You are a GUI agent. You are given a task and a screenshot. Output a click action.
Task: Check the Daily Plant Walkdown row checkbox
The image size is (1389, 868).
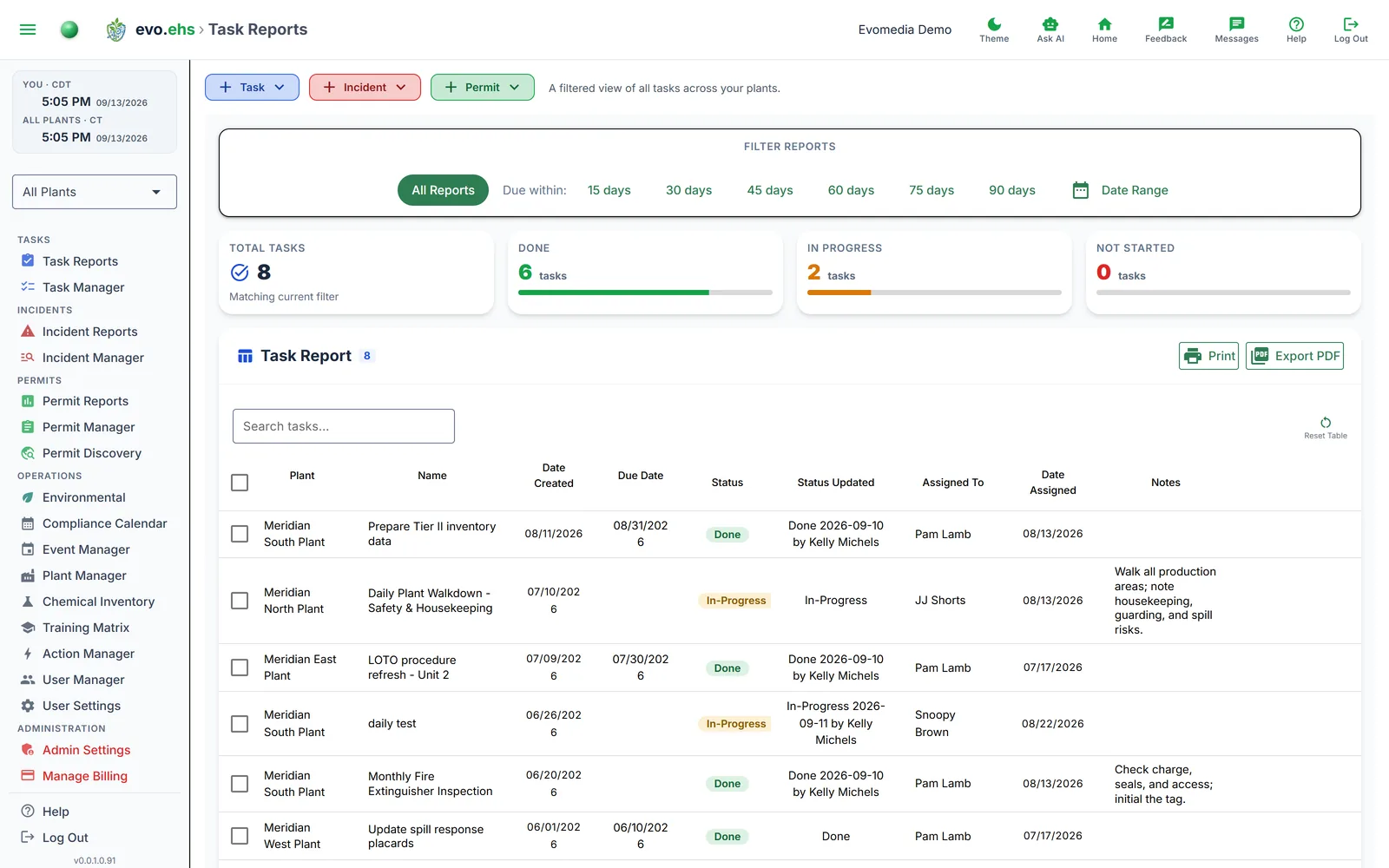point(240,601)
